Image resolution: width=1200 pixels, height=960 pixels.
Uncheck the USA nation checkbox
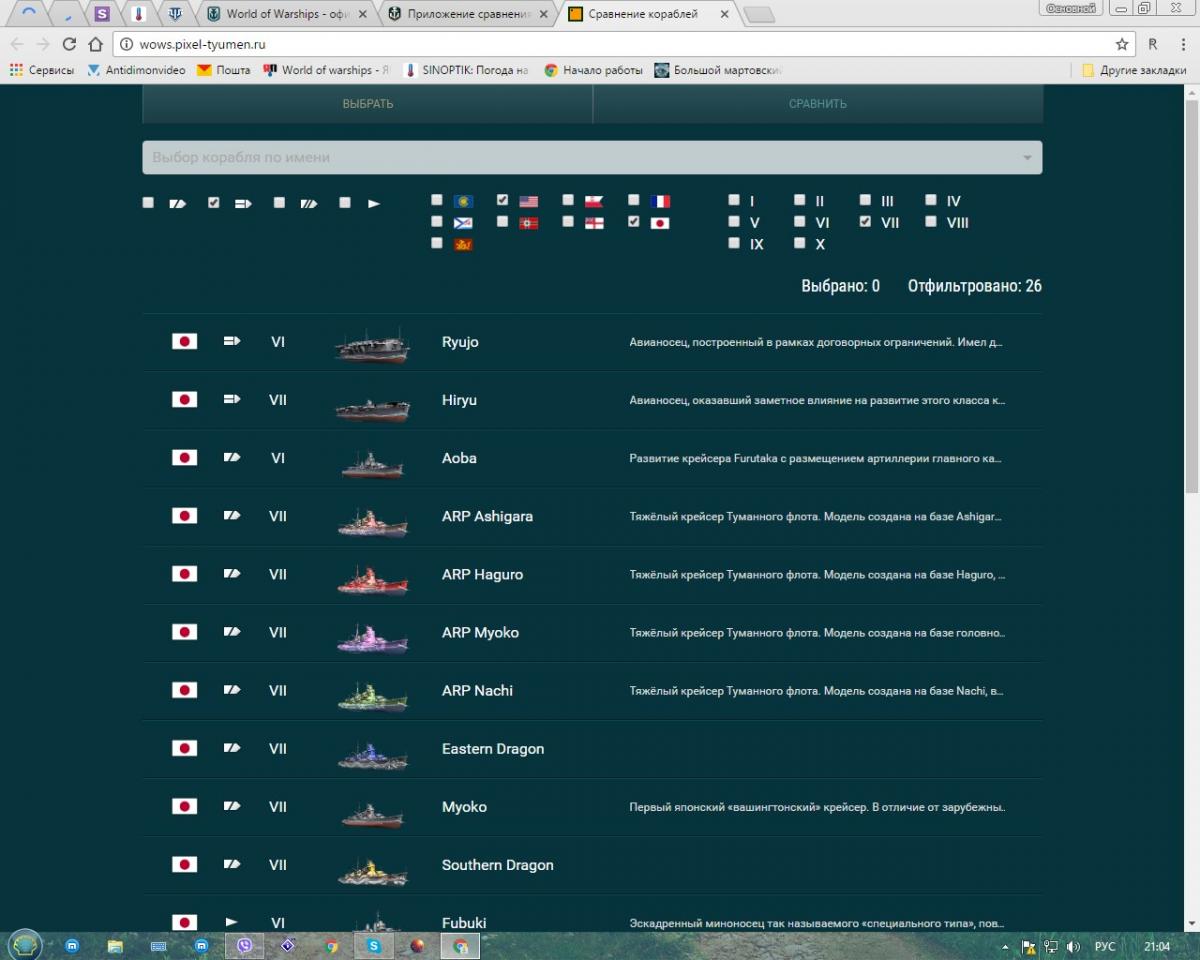502,200
